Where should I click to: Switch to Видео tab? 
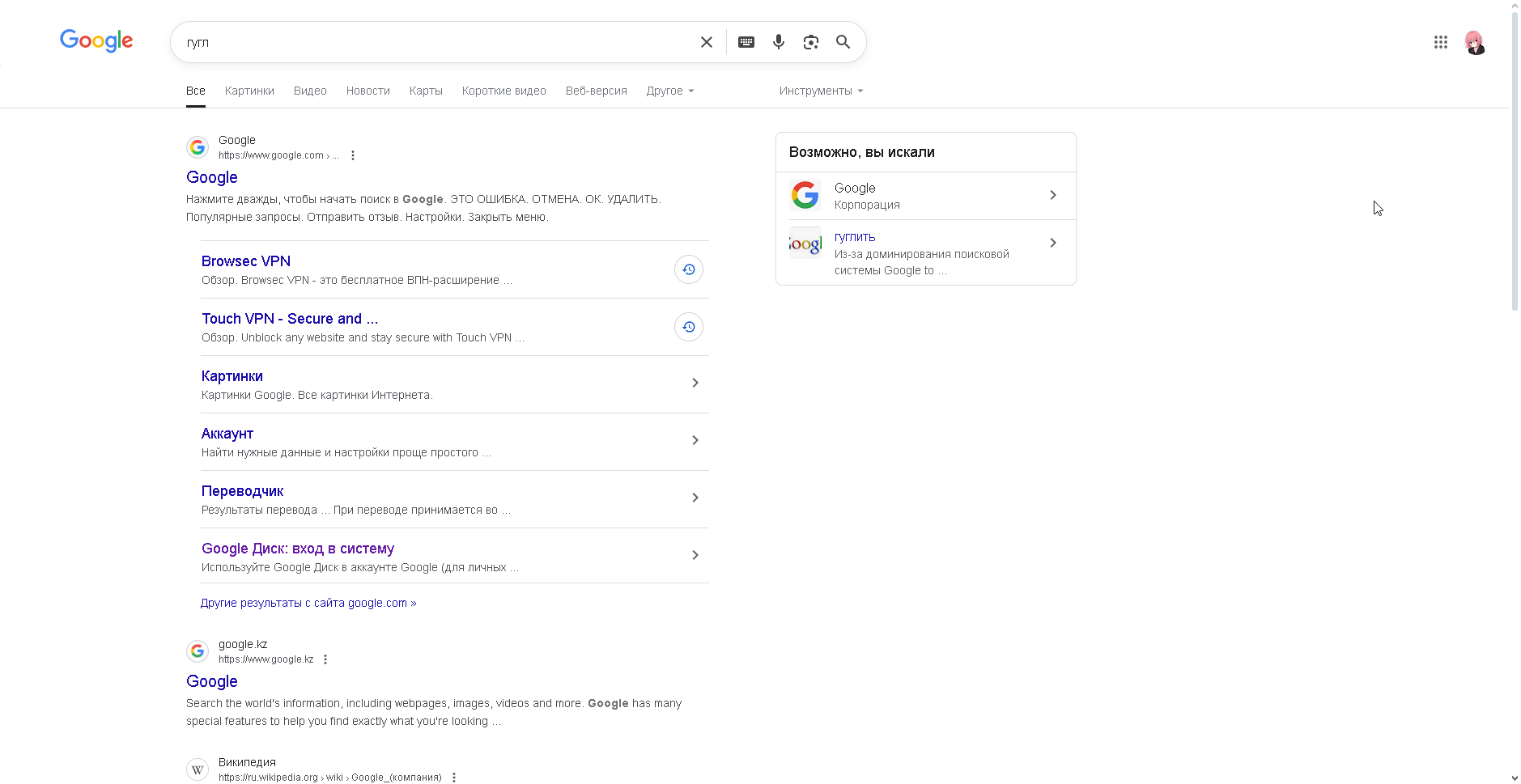pyautogui.click(x=310, y=91)
